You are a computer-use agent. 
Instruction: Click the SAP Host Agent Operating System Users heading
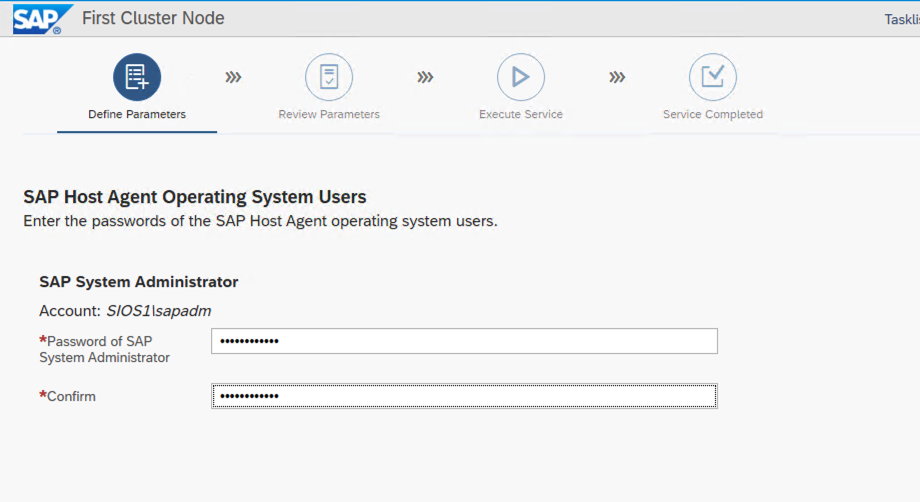(x=195, y=197)
